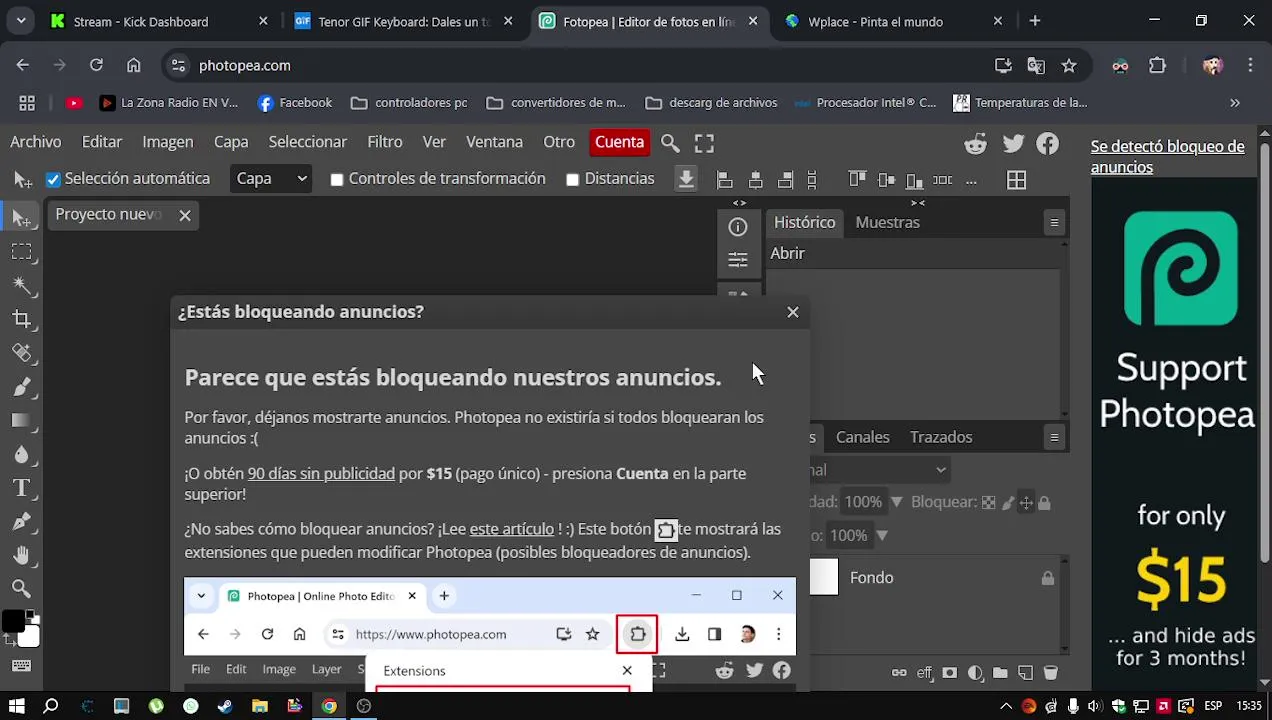This screenshot has height=720, width=1272.
Task: Enable Controles de transformación checkbox
Action: point(337,180)
